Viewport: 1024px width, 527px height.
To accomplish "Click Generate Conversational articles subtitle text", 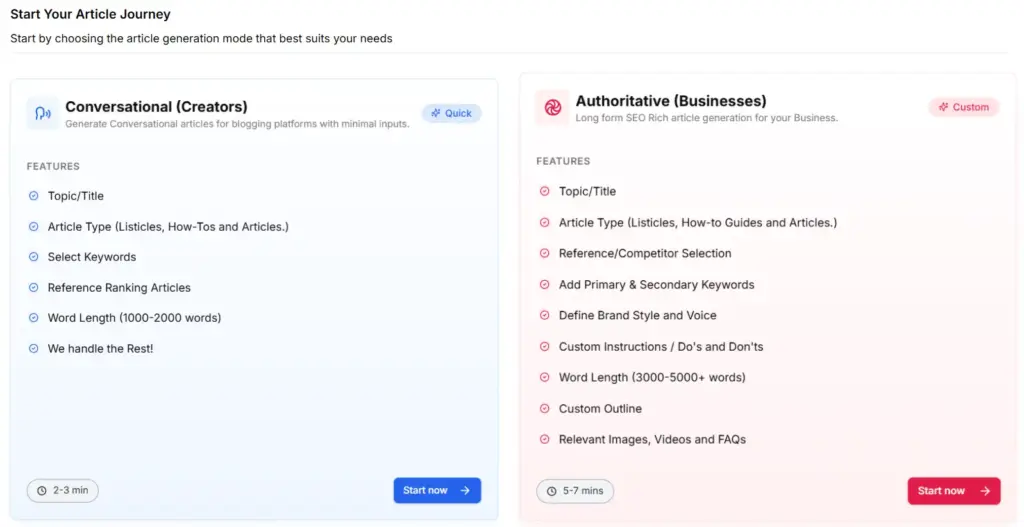I will [237, 124].
